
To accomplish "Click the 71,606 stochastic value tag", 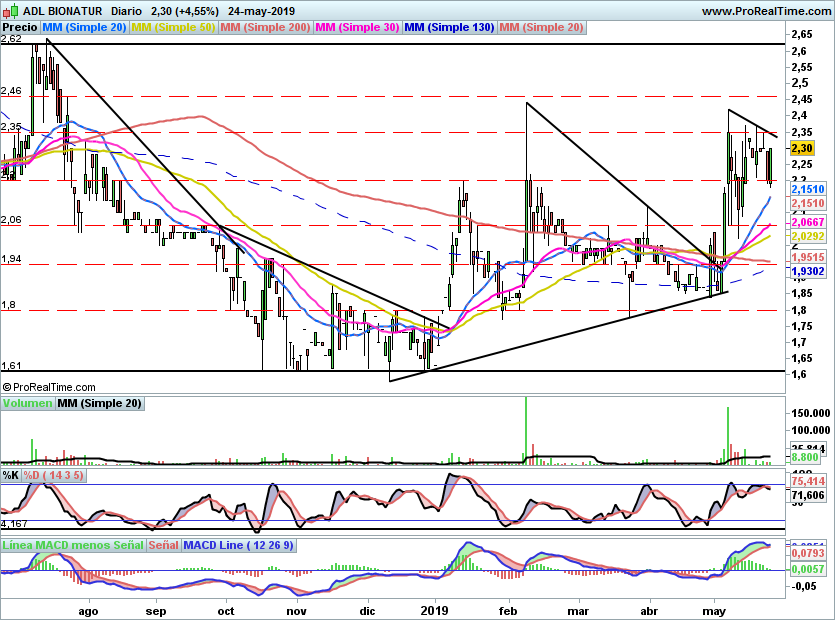I will pyautogui.click(x=807, y=495).
